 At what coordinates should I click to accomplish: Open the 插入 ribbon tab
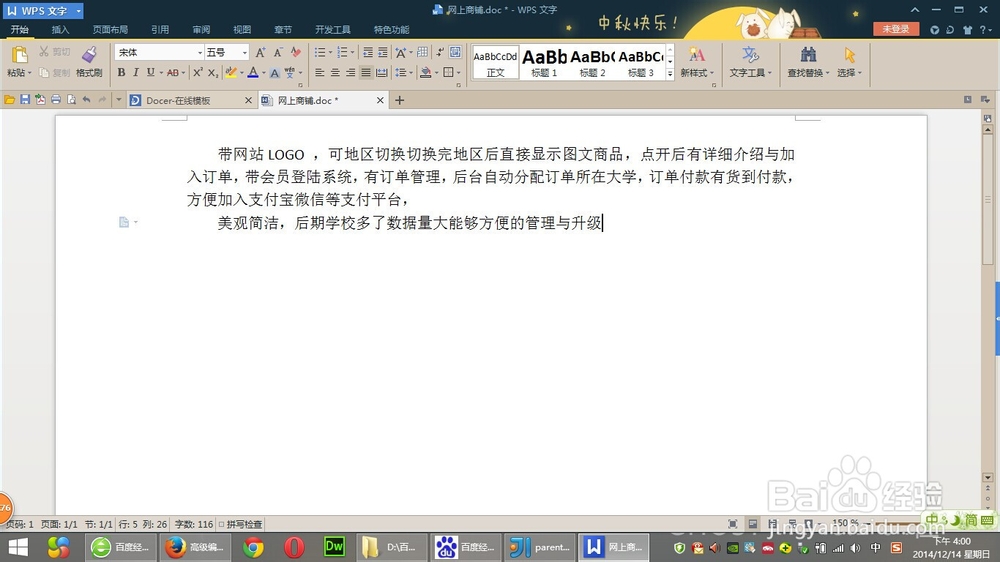tap(60, 29)
